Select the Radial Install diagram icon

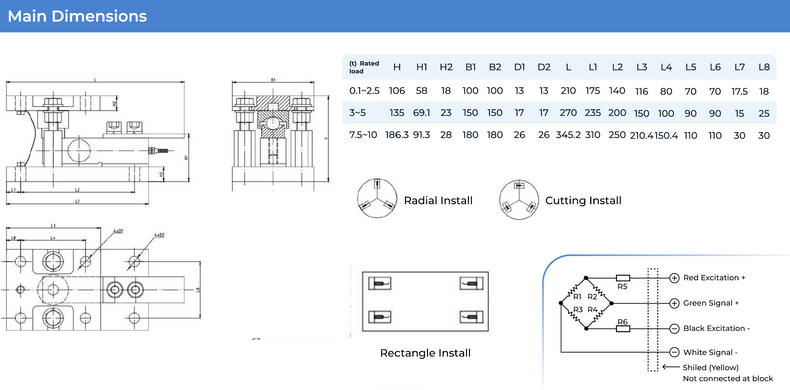pos(376,199)
